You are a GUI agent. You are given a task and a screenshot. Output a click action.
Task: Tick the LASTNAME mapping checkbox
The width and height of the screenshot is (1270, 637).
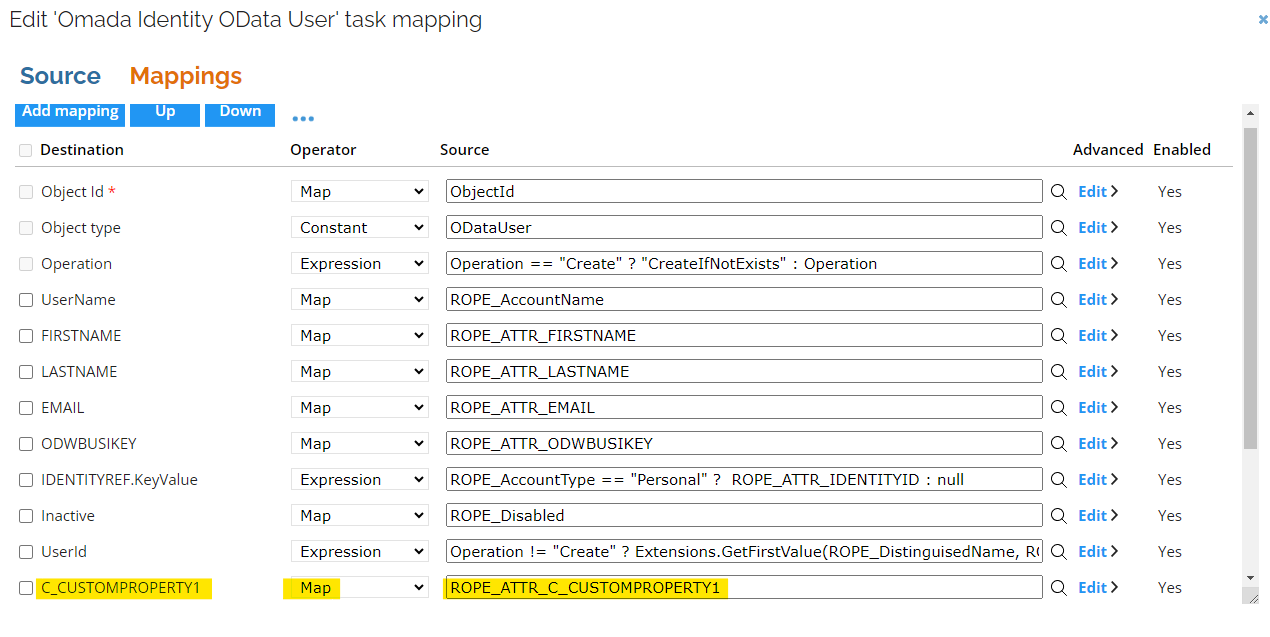[x=26, y=372]
